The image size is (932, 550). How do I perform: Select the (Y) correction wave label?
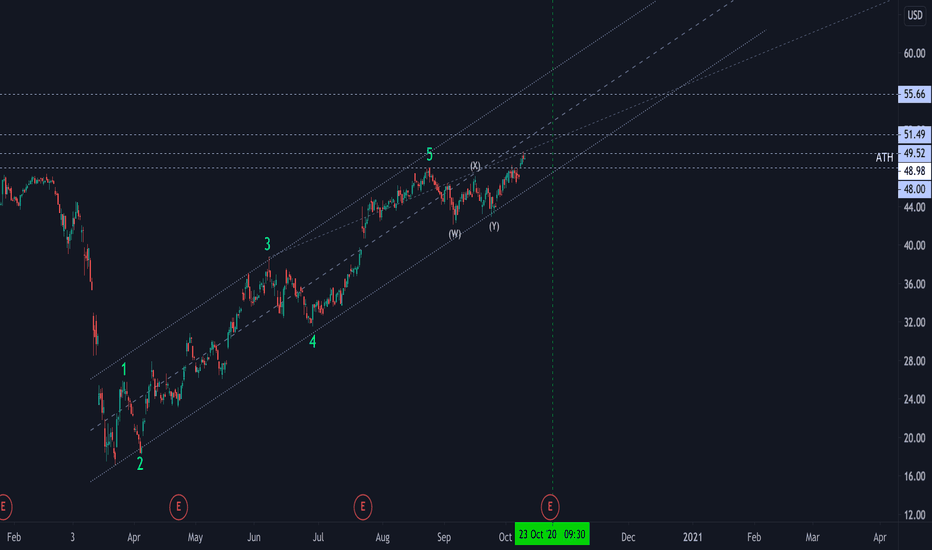[494, 226]
